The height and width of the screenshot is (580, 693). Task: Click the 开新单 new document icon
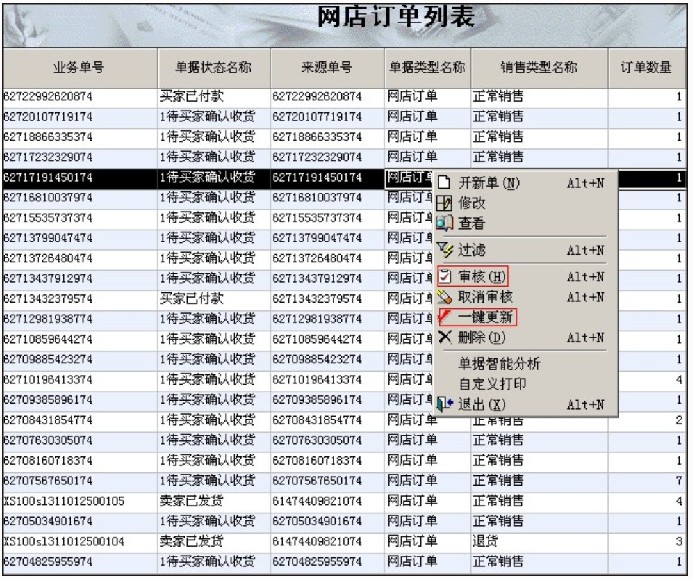[444, 182]
